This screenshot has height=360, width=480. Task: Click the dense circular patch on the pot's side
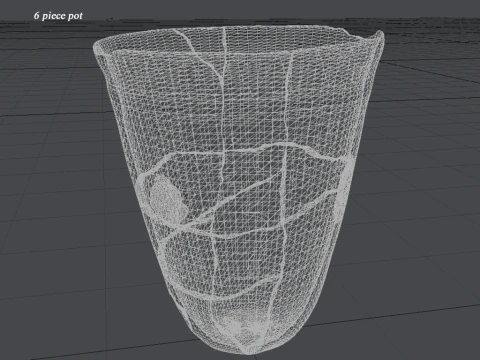pyautogui.click(x=166, y=198)
